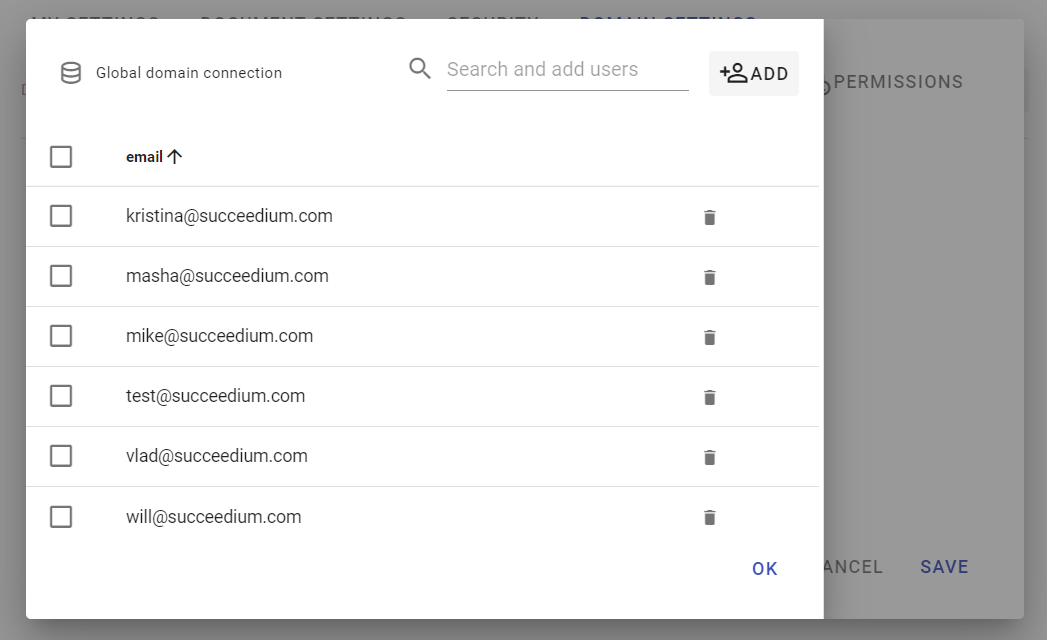
Task: Sort by the email column header
Action: click(144, 157)
